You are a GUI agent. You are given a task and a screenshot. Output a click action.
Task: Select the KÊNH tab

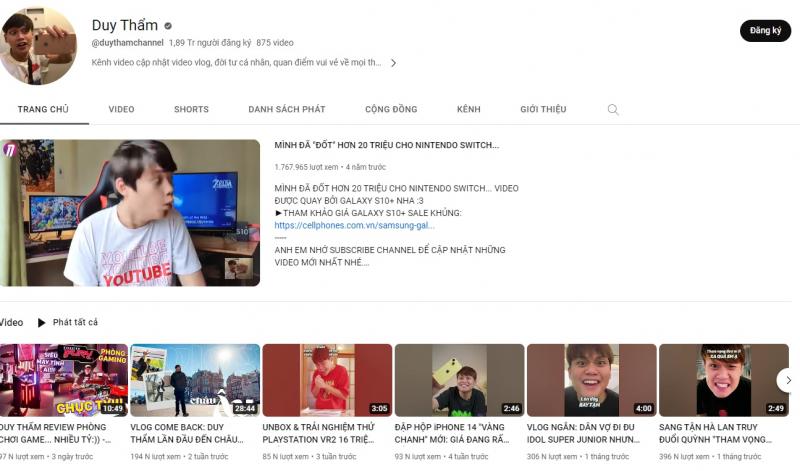point(469,109)
